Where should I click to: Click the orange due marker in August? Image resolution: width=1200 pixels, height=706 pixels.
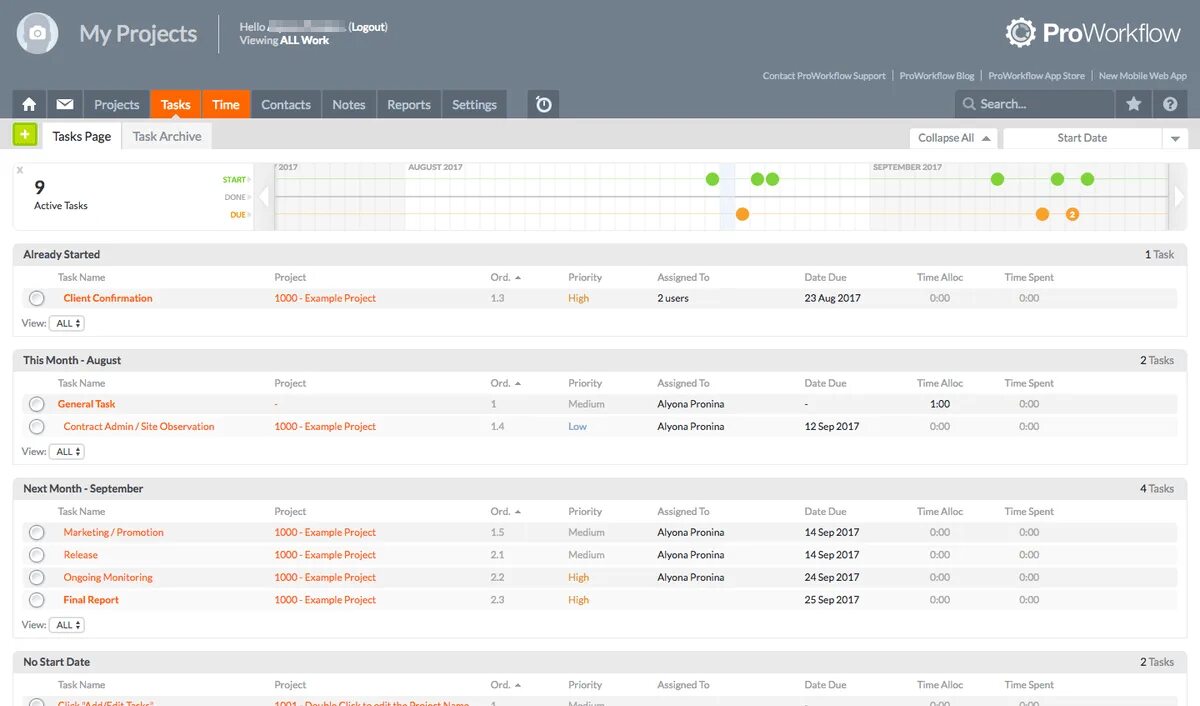coord(742,214)
